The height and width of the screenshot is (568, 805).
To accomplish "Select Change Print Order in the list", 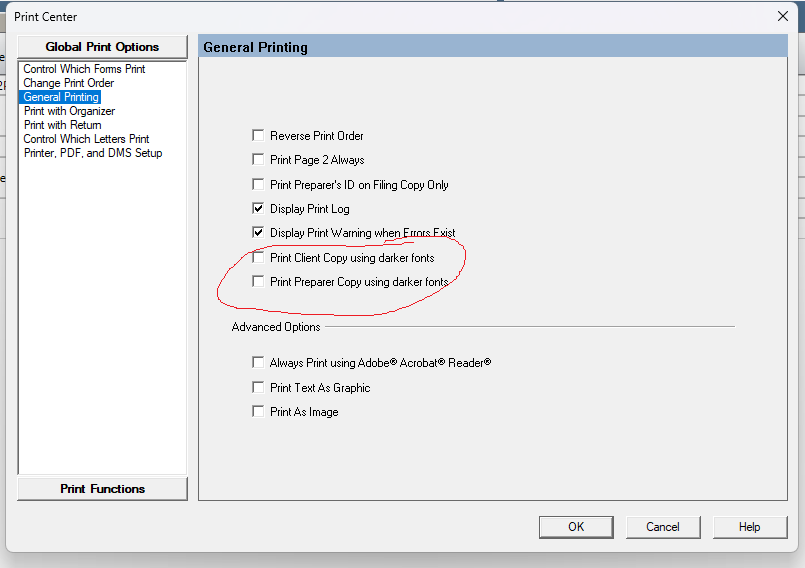I will click(x=69, y=83).
